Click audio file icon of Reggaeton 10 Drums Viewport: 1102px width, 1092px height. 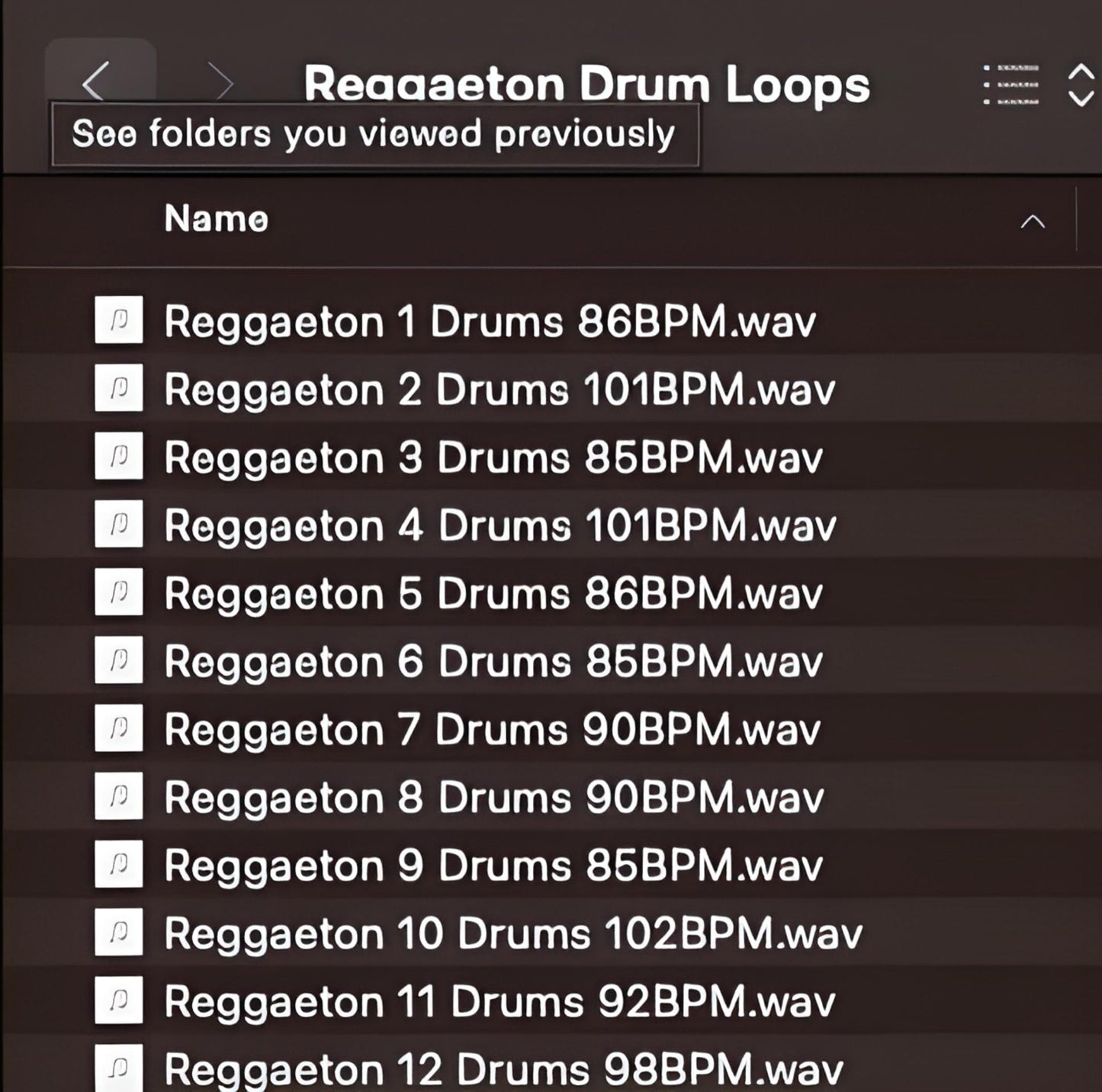click(x=118, y=931)
